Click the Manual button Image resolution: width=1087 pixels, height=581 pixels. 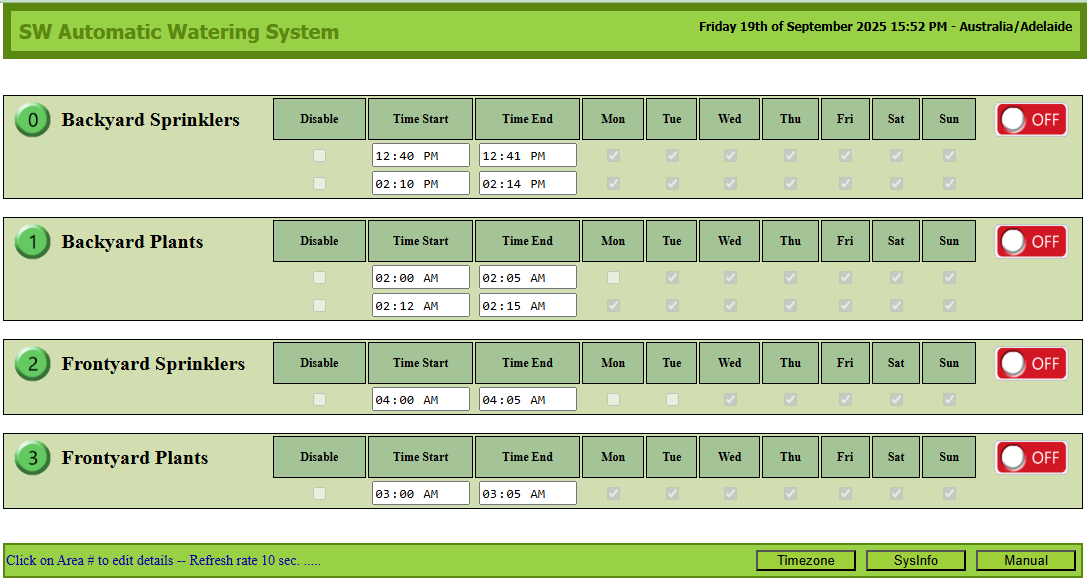tap(1025, 561)
